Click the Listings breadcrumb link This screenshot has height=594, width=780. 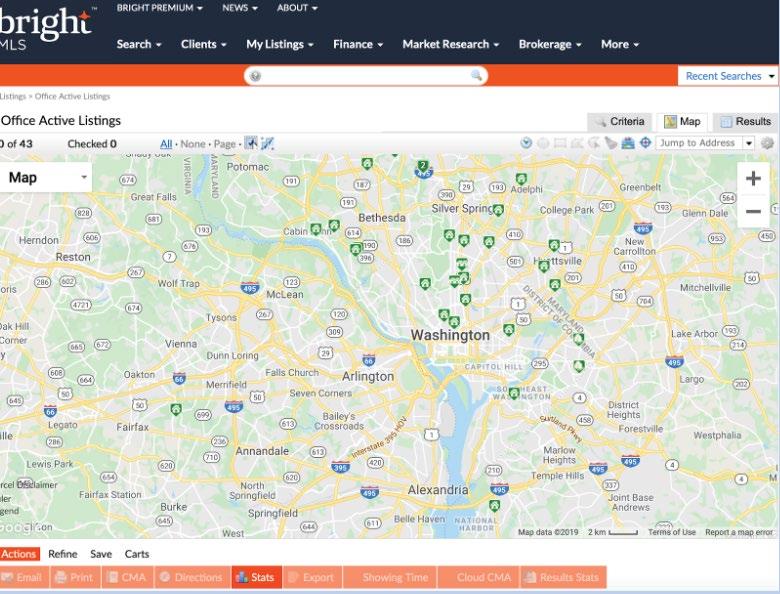[13, 96]
